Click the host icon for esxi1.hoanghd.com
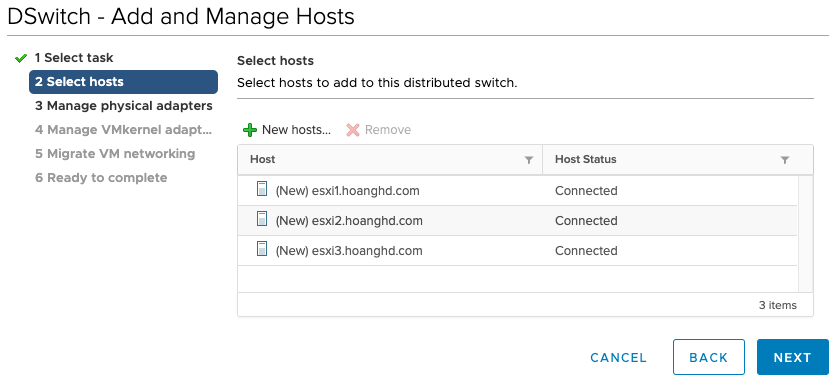Image resolution: width=835 pixels, height=385 pixels. [262, 189]
